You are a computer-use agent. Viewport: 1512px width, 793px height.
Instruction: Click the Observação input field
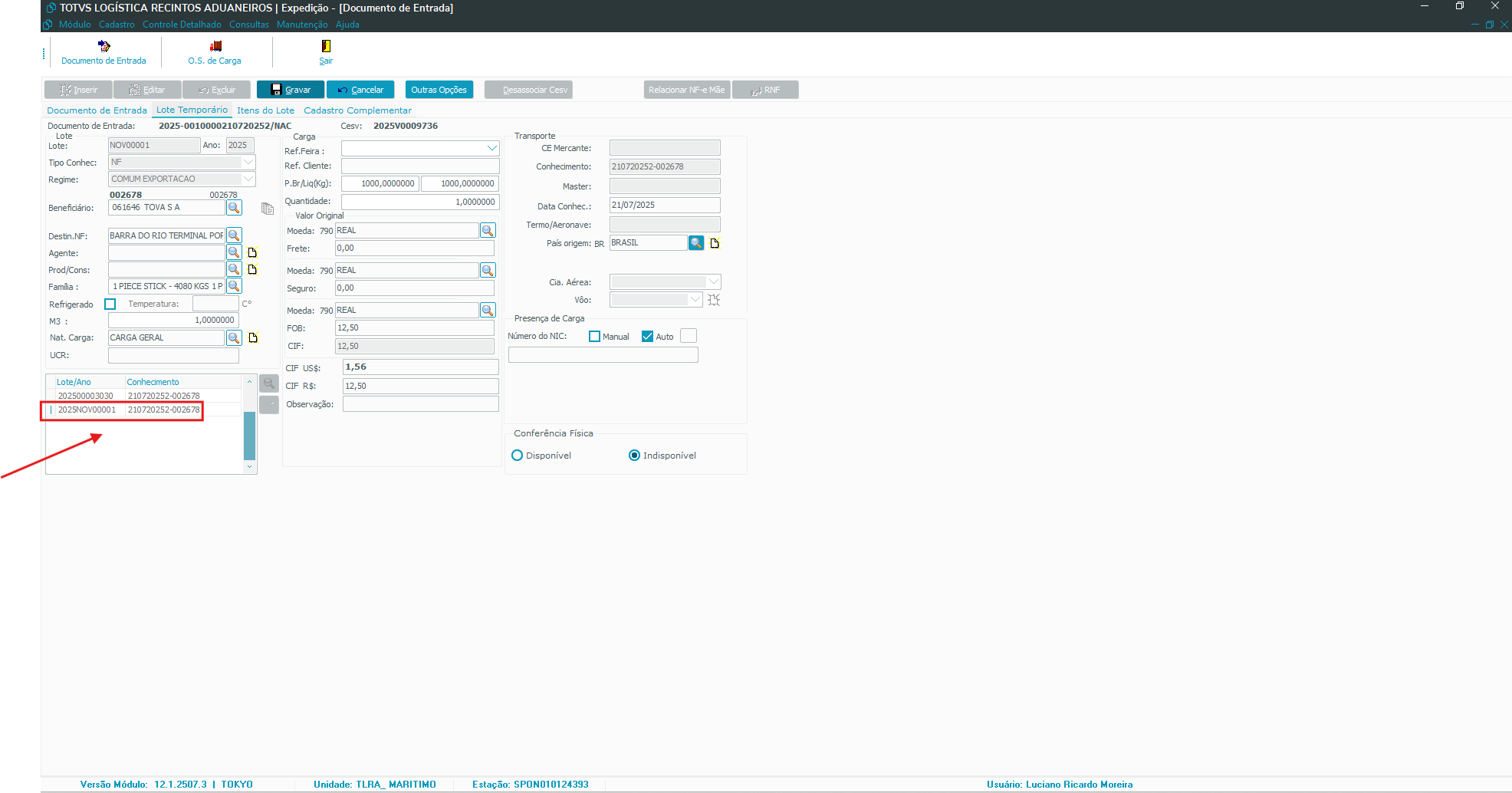(x=421, y=404)
